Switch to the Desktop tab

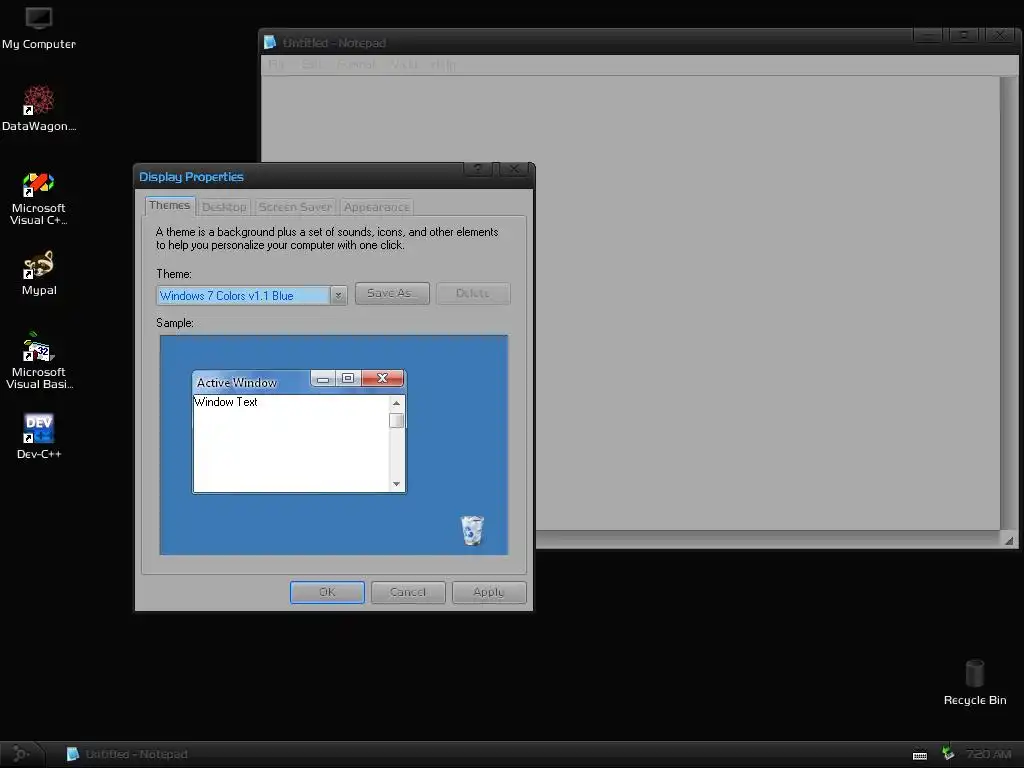coord(224,207)
